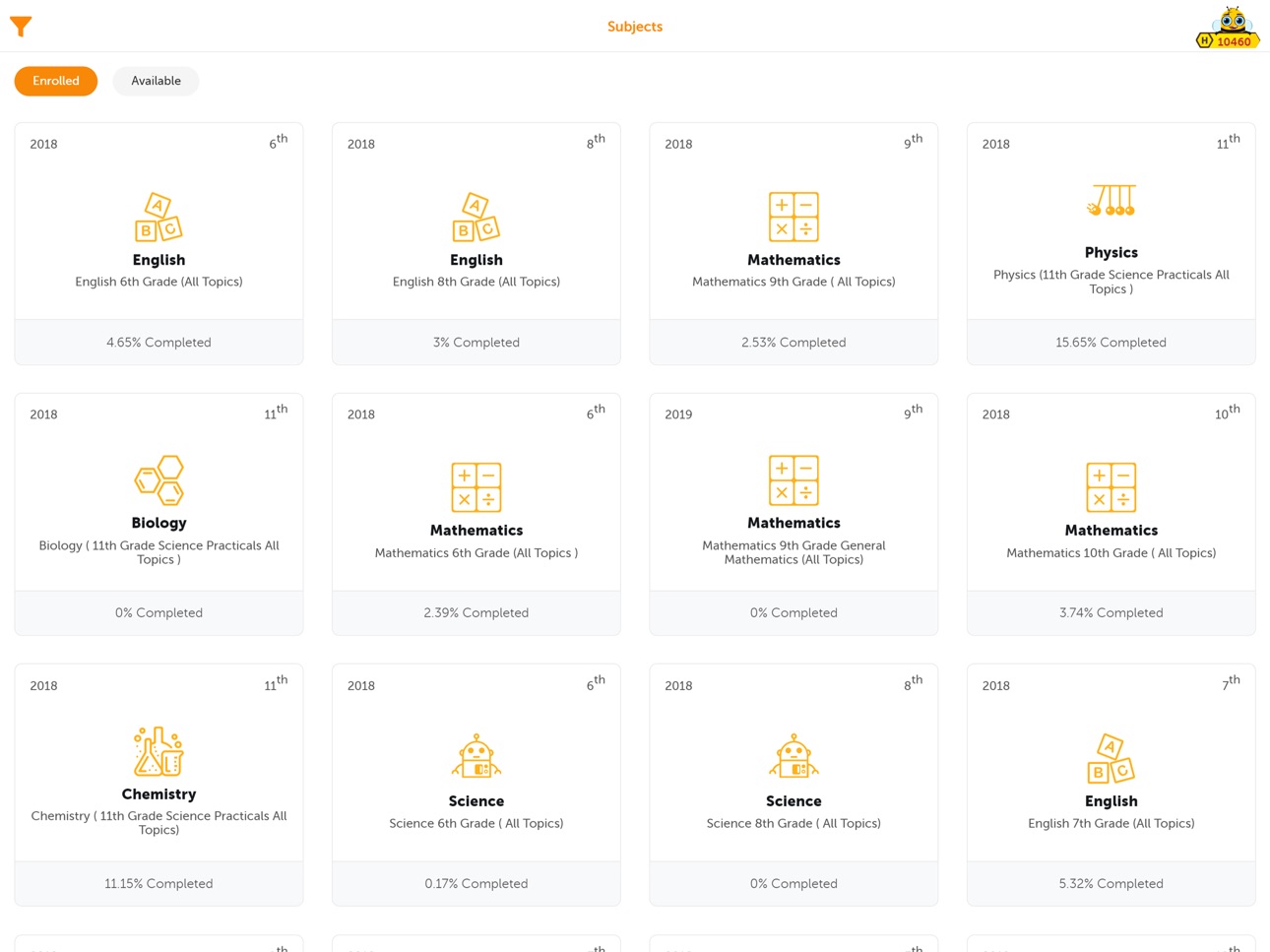
Task: Click the 11.15% Completed progress bar
Action: [159, 883]
